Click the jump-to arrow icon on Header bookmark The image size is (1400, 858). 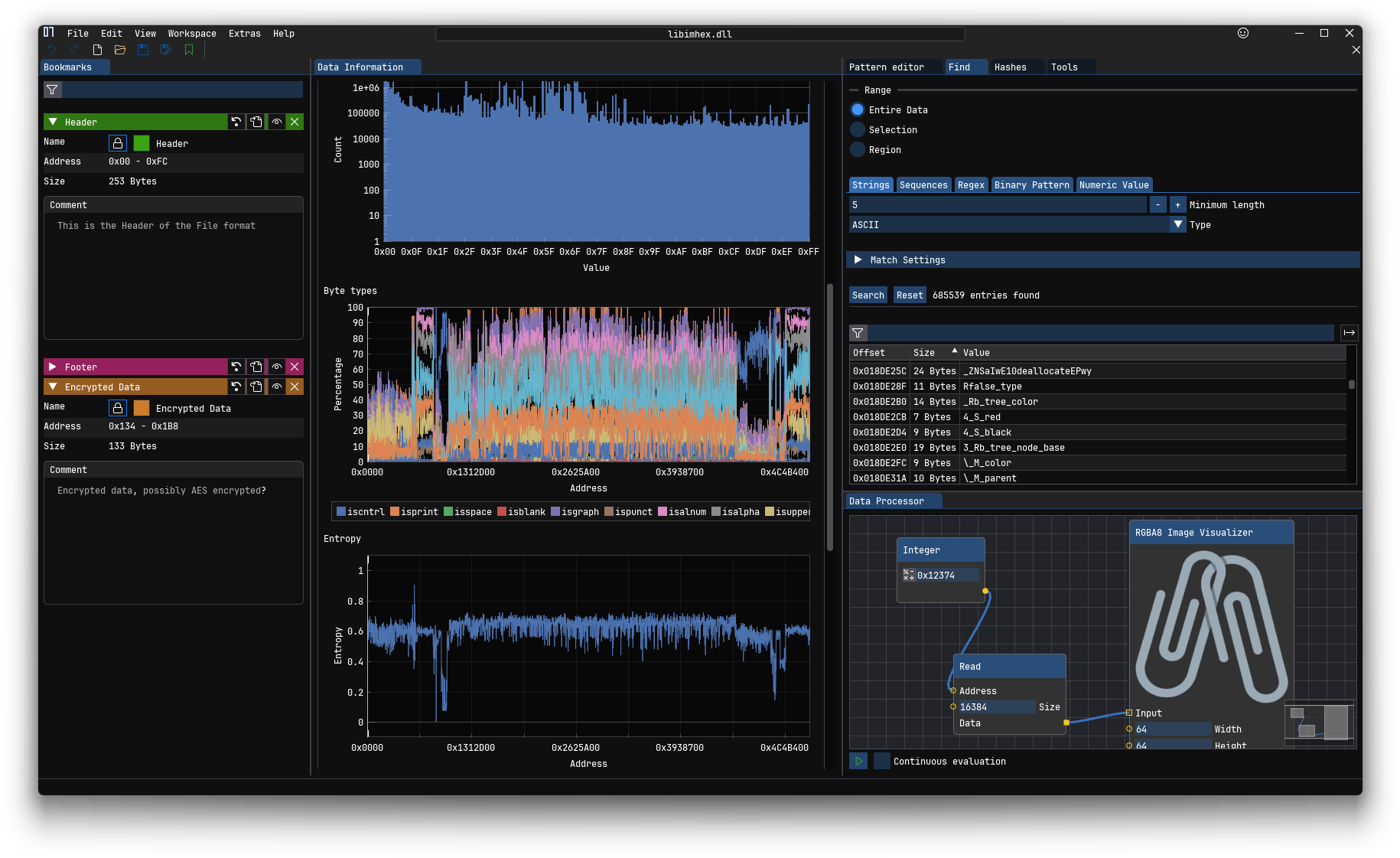point(236,122)
